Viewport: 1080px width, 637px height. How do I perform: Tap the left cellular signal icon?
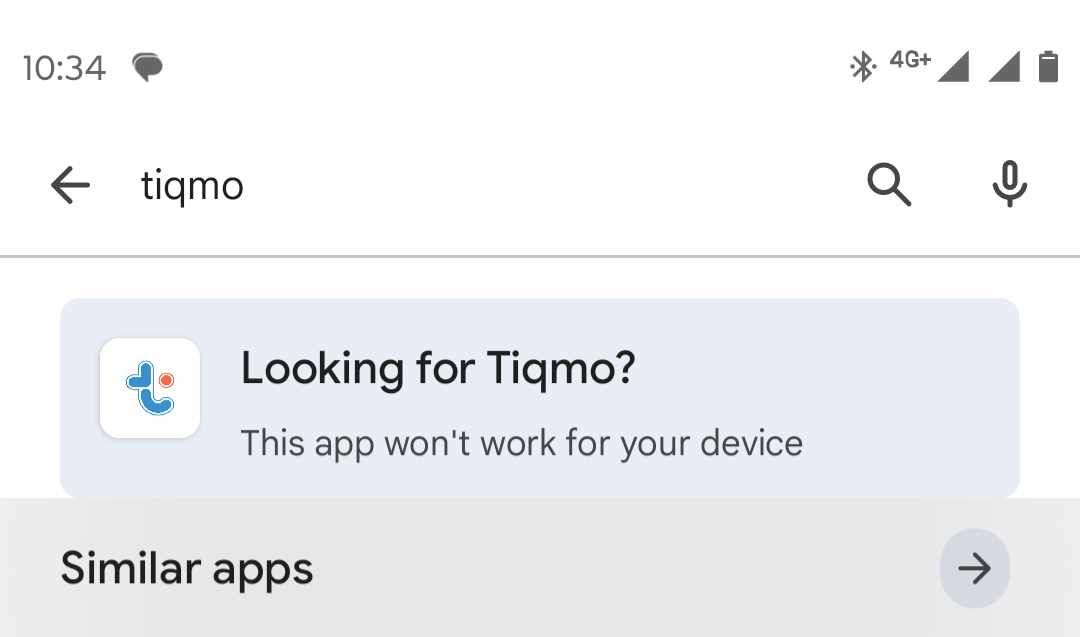point(953,68)
